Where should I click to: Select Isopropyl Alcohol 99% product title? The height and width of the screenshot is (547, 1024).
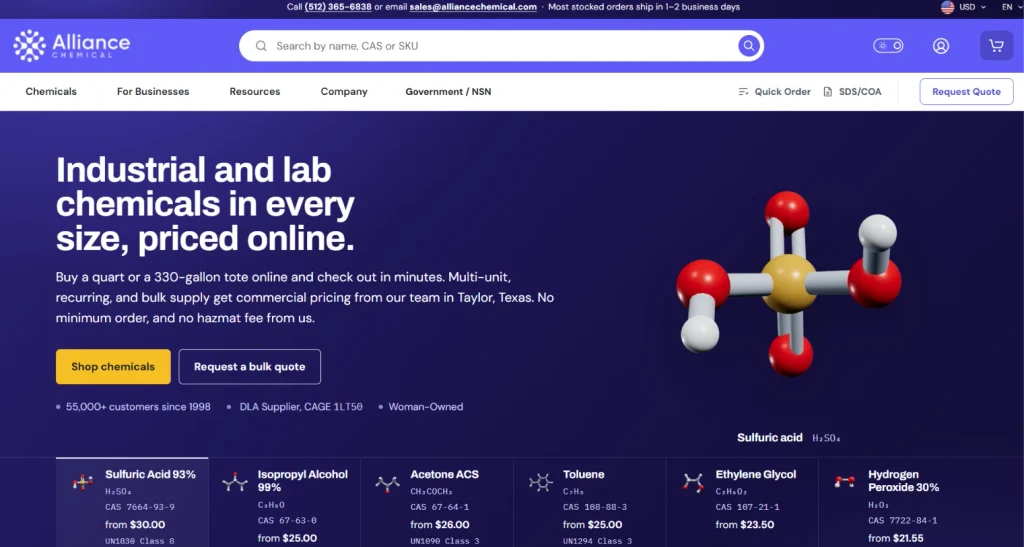302,481
